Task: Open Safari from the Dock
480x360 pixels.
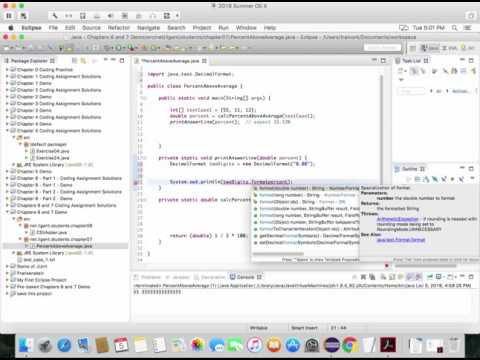Action: click(64, 345)
